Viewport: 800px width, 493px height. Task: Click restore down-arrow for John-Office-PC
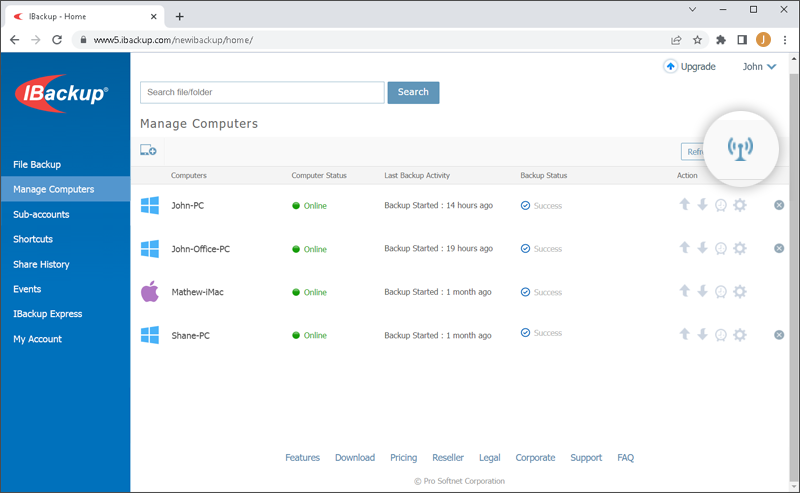[702, 248]
